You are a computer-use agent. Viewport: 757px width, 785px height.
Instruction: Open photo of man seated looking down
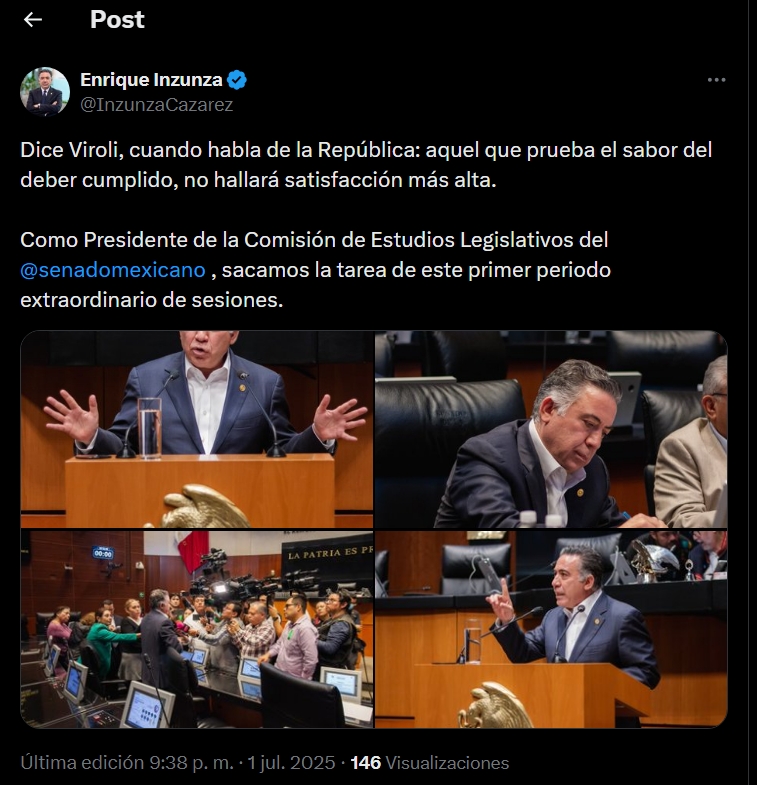551,429
